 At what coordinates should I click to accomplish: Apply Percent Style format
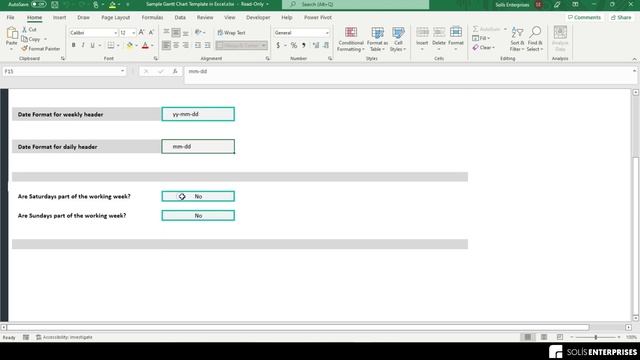pos(293,45)
